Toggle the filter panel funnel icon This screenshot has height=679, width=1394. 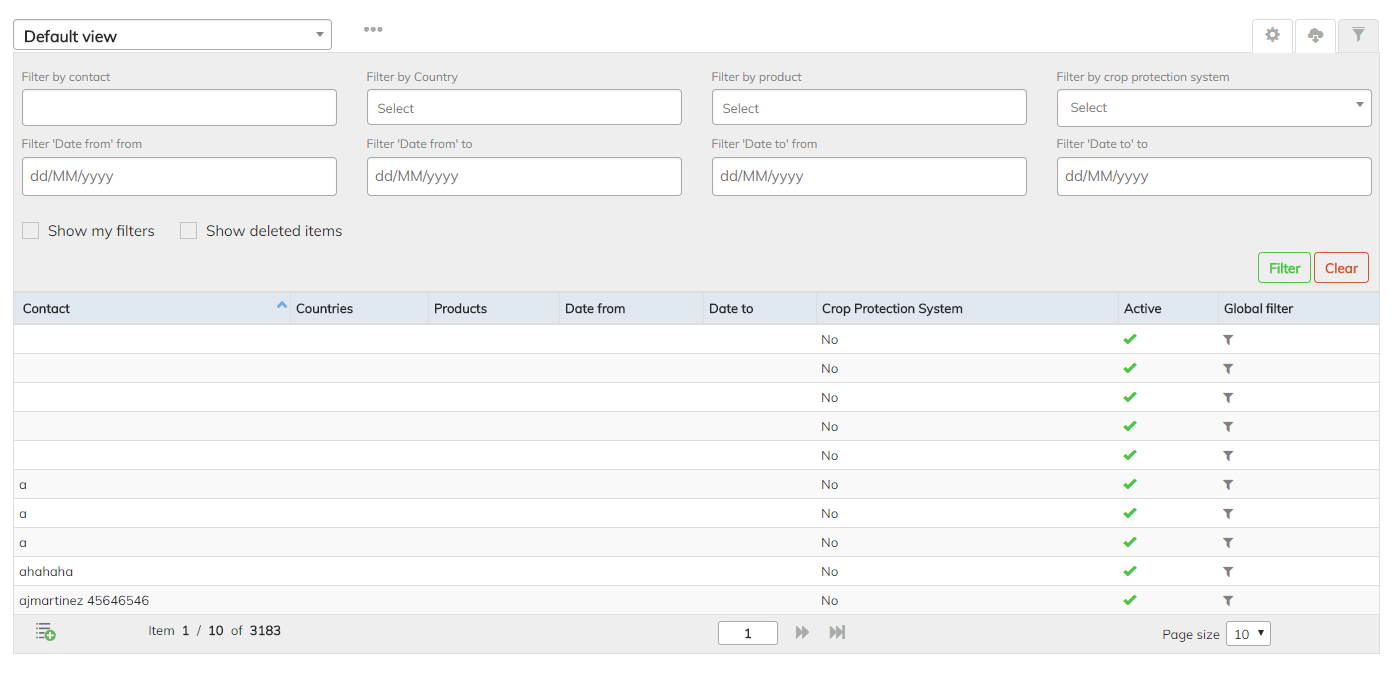1358,35
